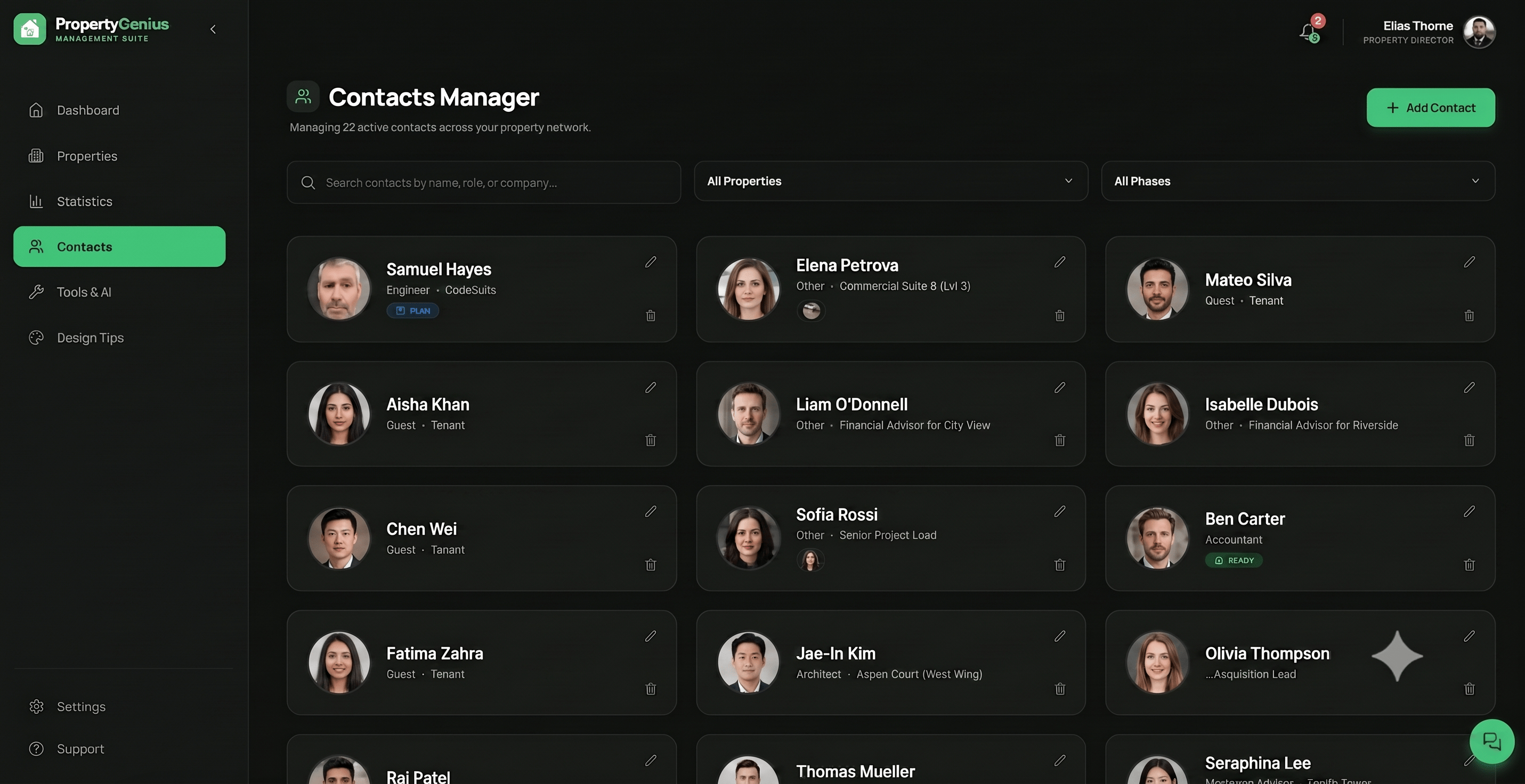Delete Aisha Khan contact
This screenshot has width=1525, height=784.
(x=651, y=440)
